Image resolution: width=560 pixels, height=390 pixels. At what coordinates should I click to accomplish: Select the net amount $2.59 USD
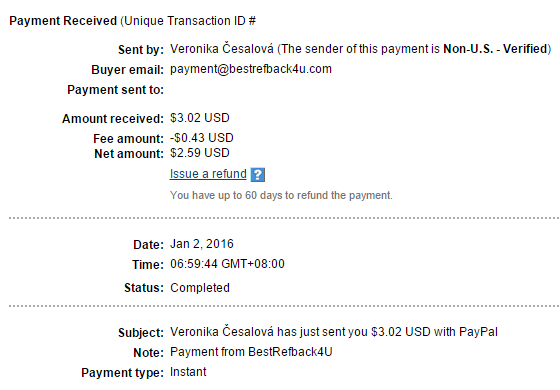pyautogui.click(x=200, y=153)
